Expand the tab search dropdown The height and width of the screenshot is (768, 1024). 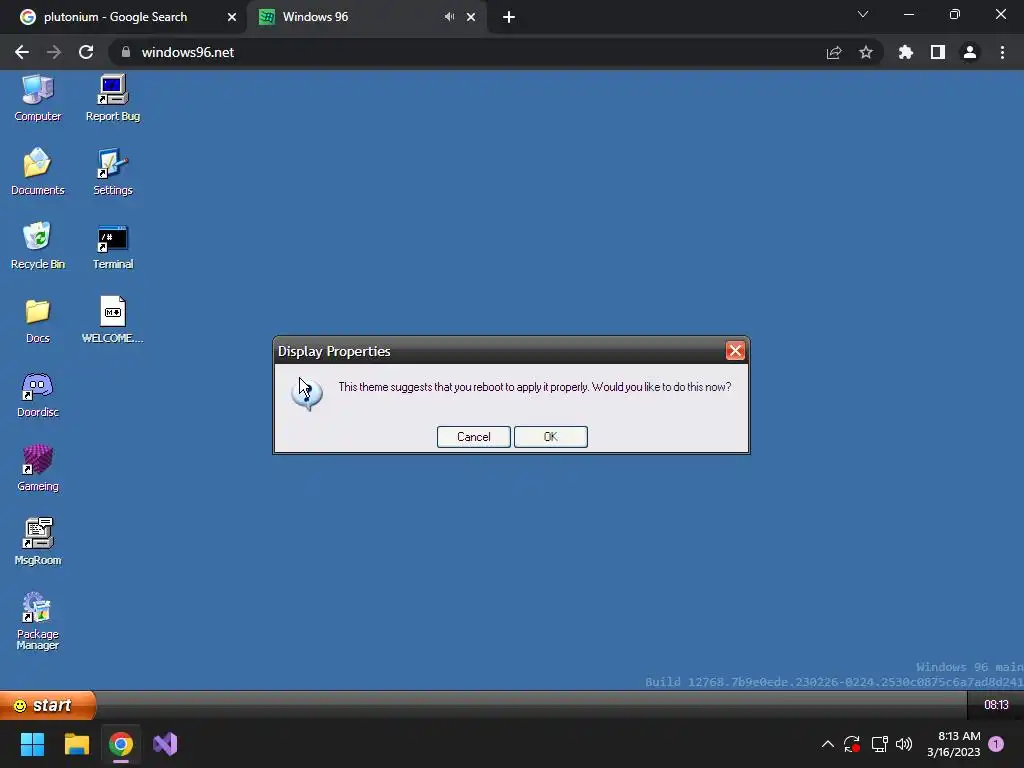[x=863, y=14]
